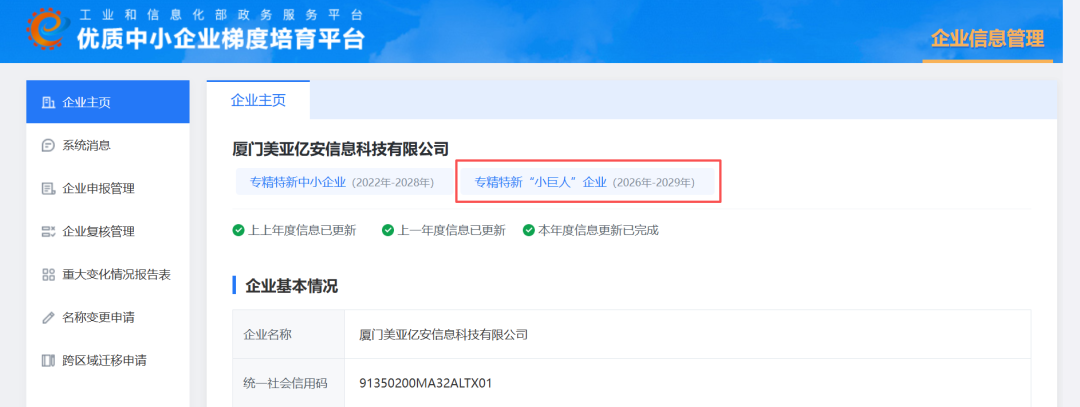Open 重大变化情况报告表 menu item
1080x407 pixels.
(x=107, y=275)
